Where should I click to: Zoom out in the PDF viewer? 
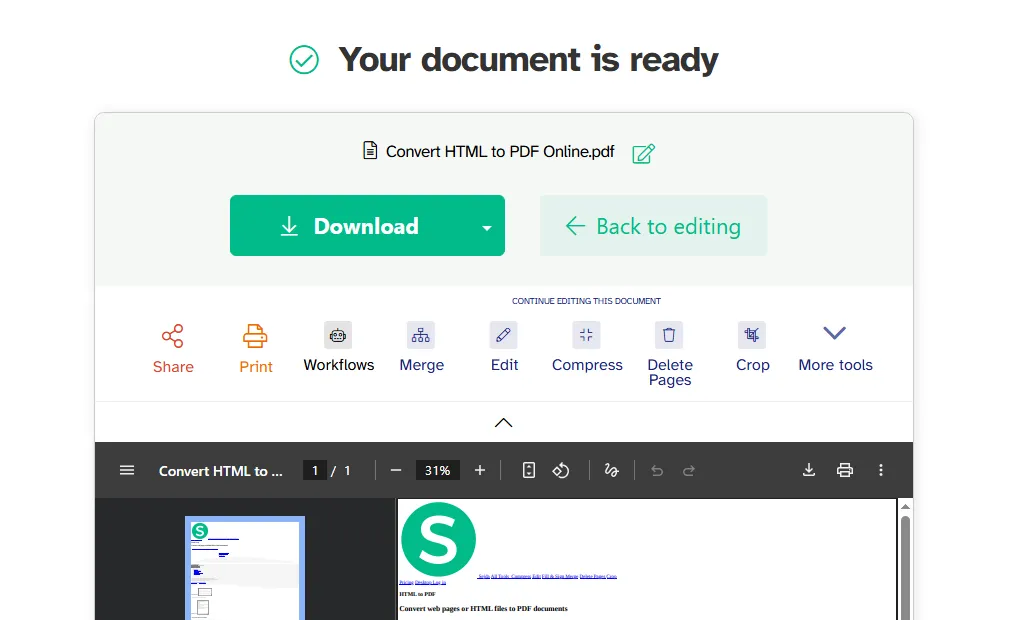[396, 470]
